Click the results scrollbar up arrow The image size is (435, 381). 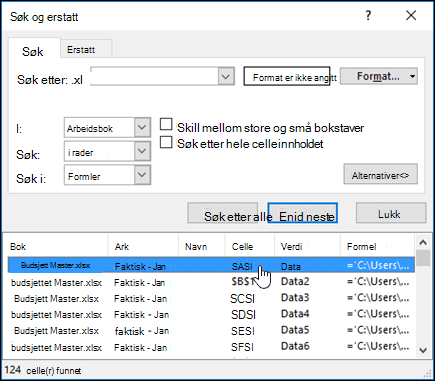pyautogui.click(x=423, y=242)
